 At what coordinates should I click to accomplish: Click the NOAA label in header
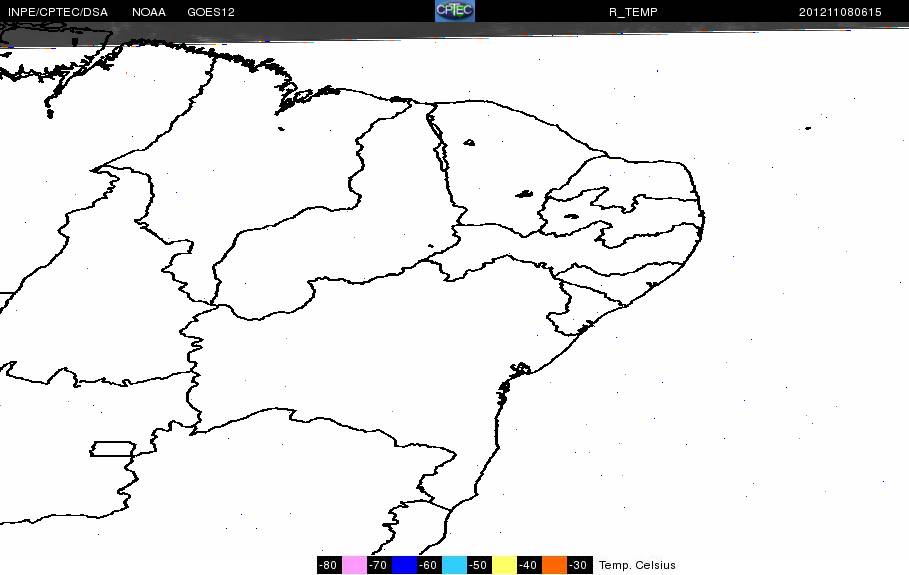[149, 12]
